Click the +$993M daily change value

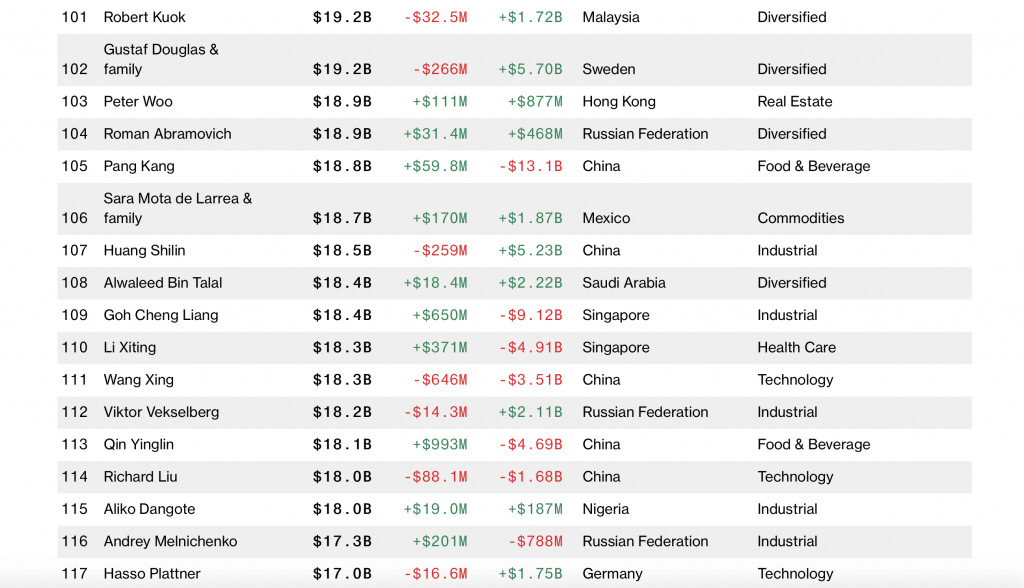pyautogui.click(x=439, y=444)
